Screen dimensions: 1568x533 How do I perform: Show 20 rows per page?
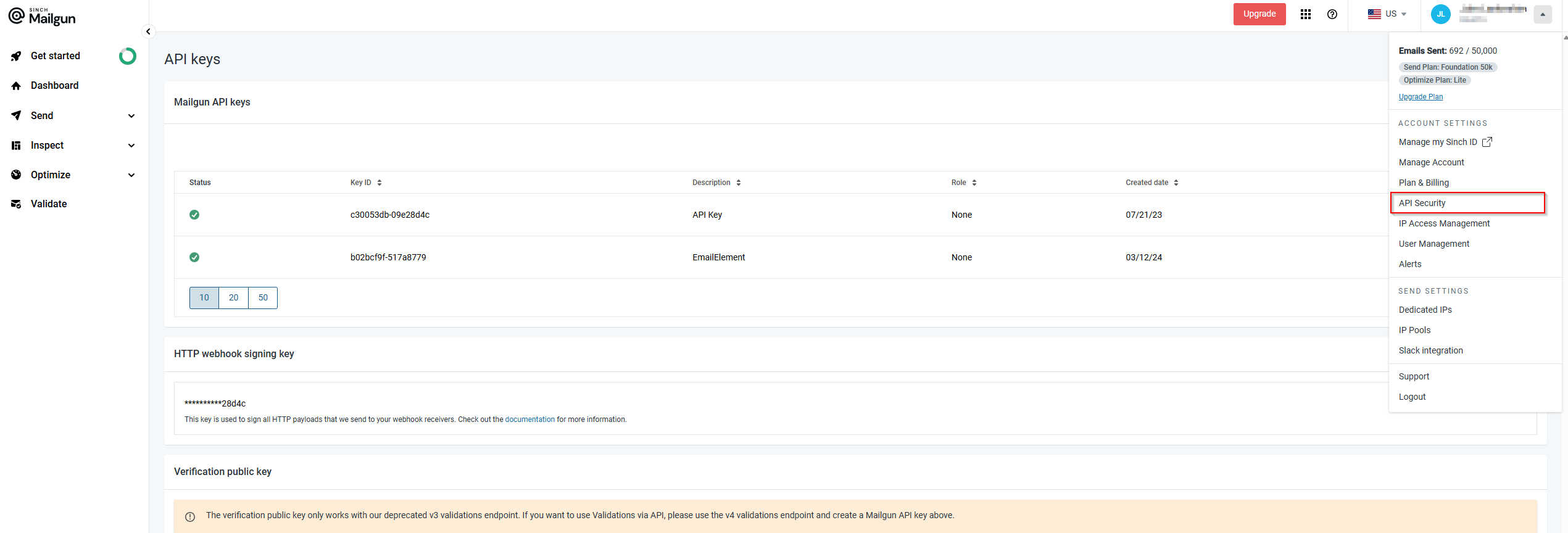click(234, 298)
